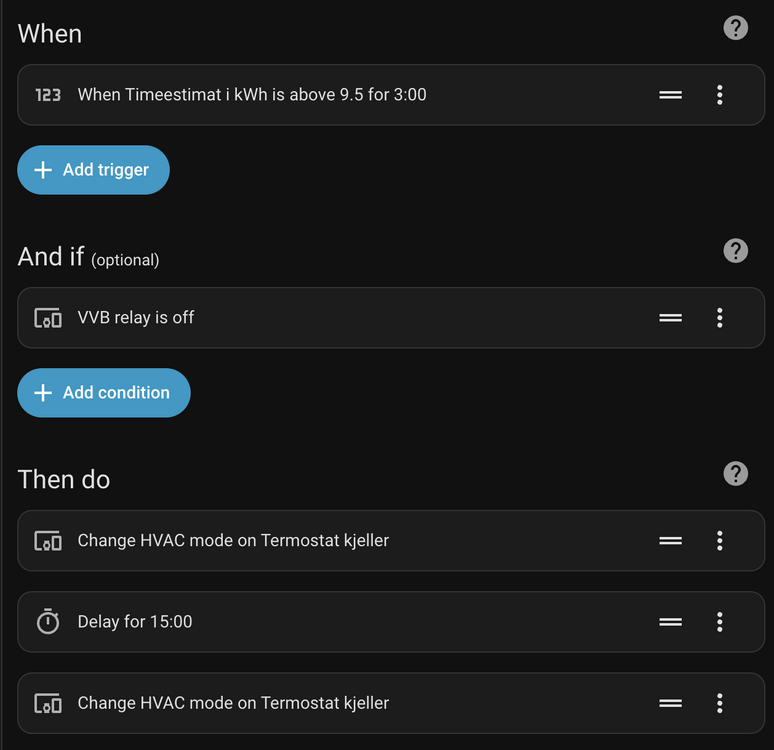Click the numeric state icon on the trigger row
774x750 pixels.
coord(48,95)
